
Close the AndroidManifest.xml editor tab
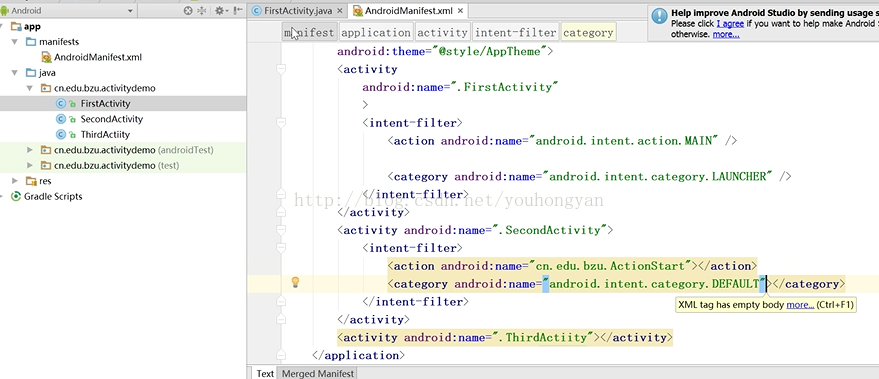coord(460,11)
